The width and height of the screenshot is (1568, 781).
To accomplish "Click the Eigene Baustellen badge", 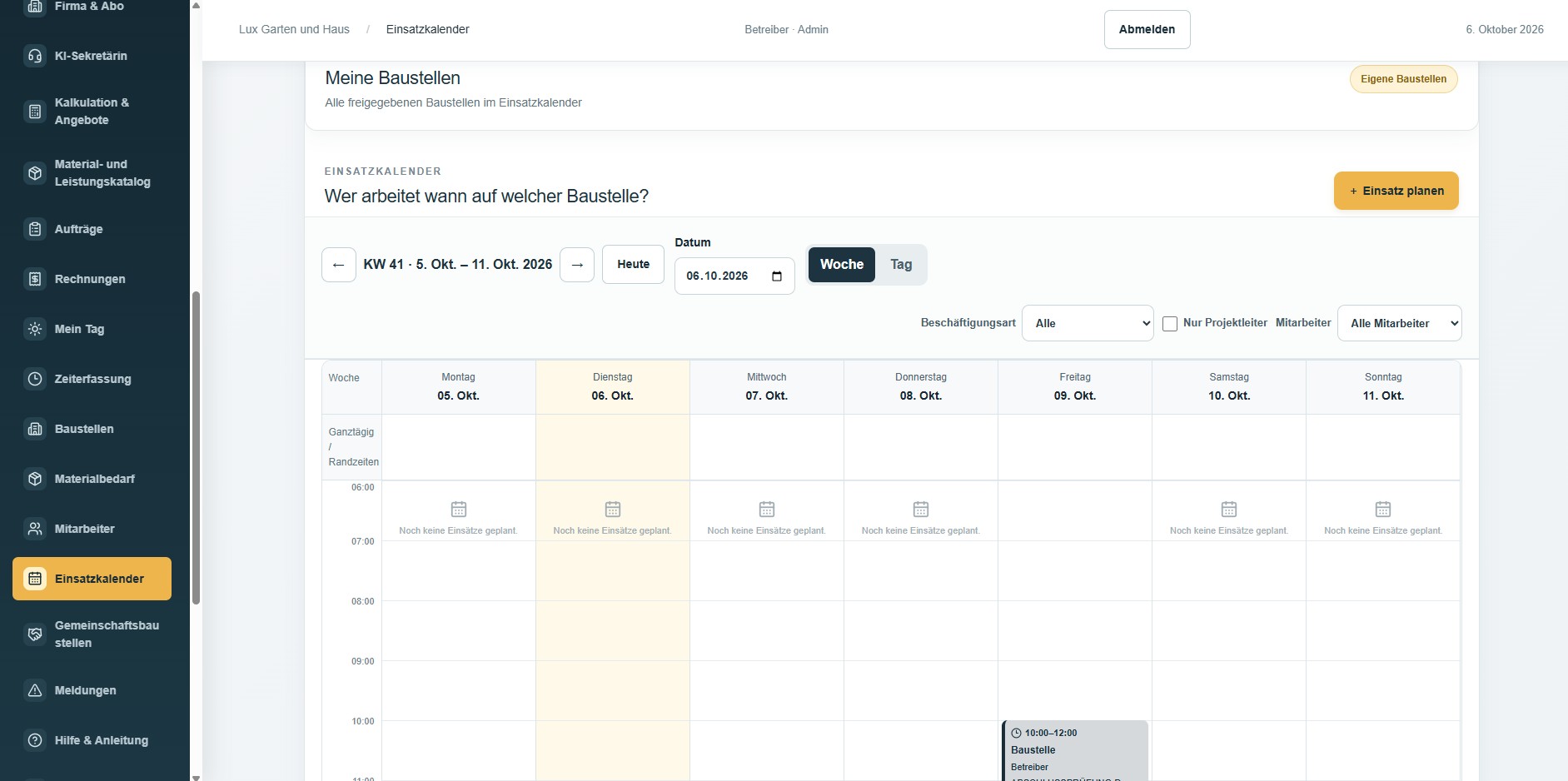I will coord(1403,79).
